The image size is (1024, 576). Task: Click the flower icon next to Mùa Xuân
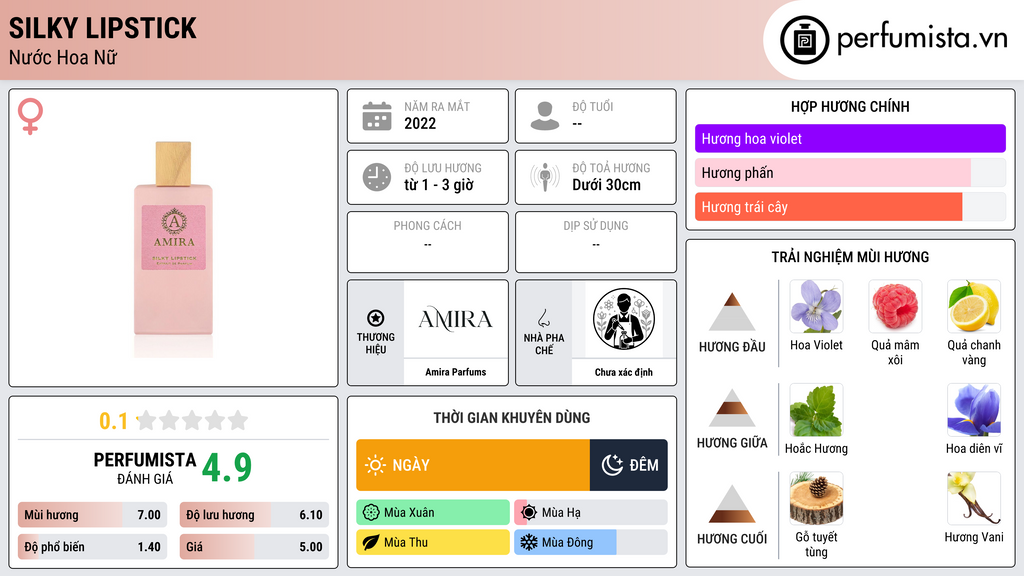[371, 513]
